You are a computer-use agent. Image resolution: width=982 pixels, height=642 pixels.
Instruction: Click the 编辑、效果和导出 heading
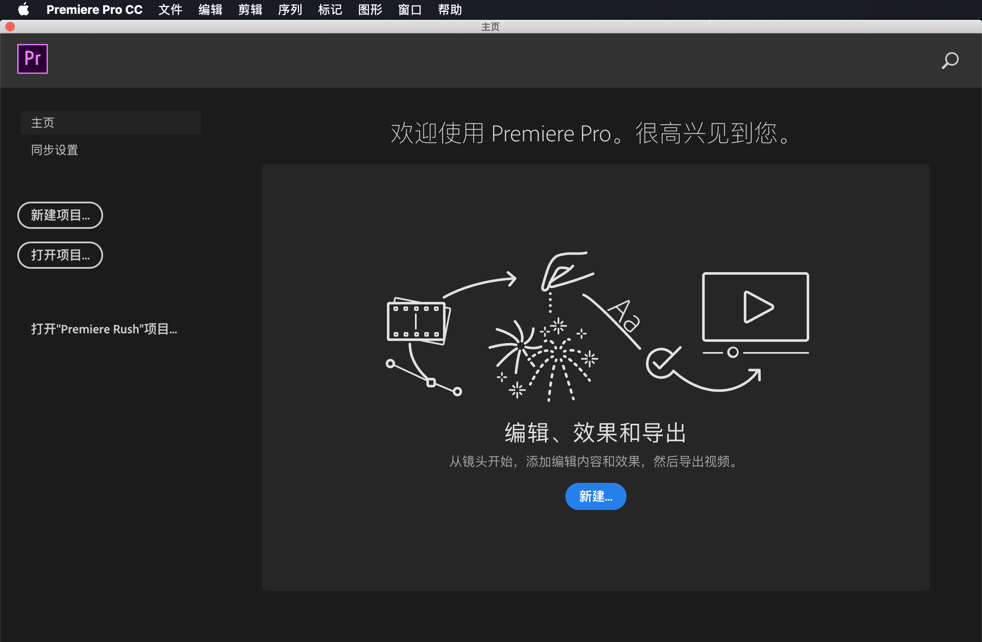click(x=596, y=432)
